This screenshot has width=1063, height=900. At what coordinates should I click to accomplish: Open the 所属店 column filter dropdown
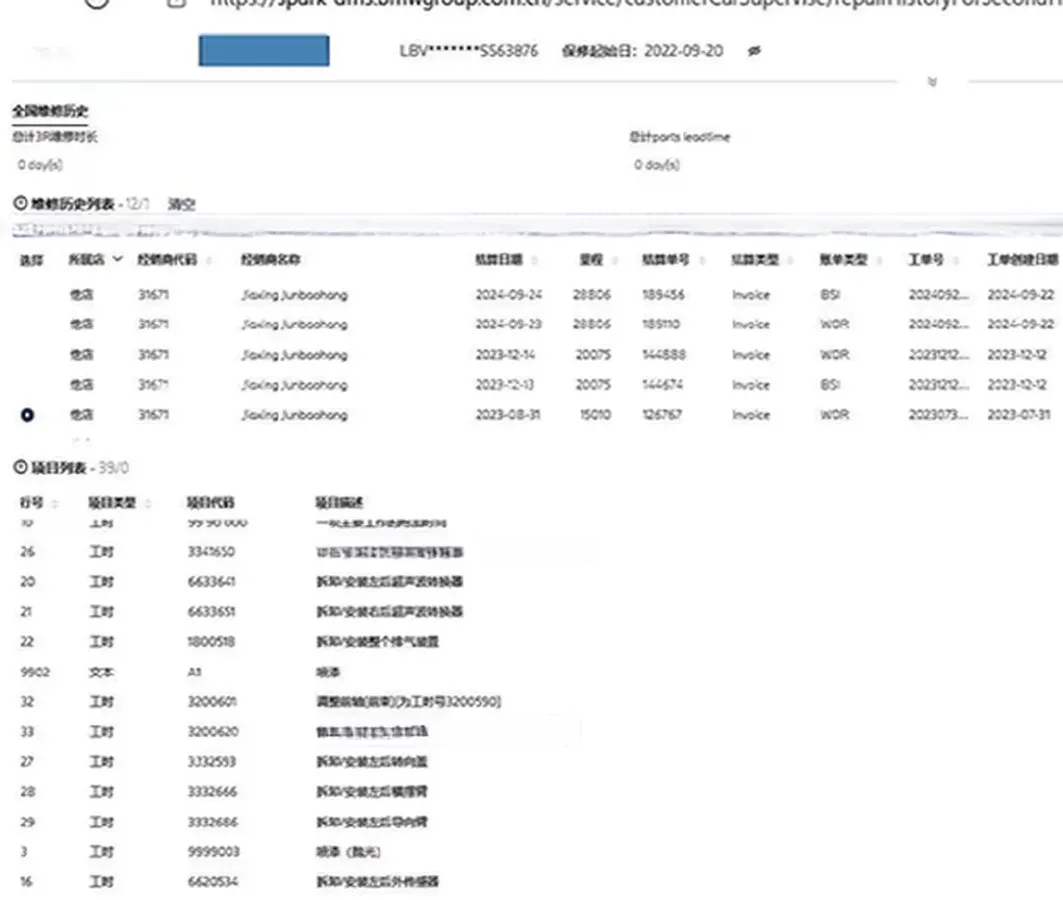(118, 260)
